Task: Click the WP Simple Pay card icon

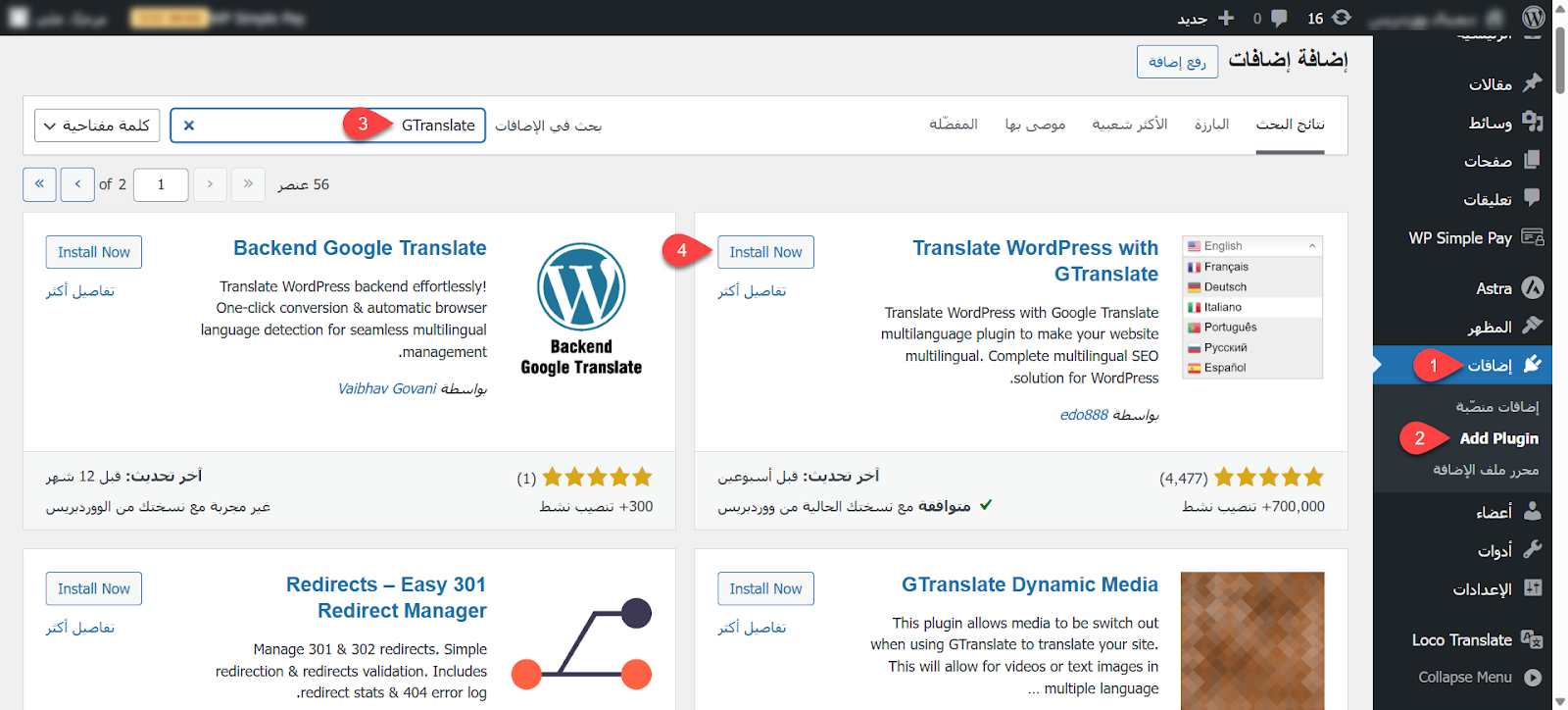Action: pyautogui.click(x=1533, y=237)
